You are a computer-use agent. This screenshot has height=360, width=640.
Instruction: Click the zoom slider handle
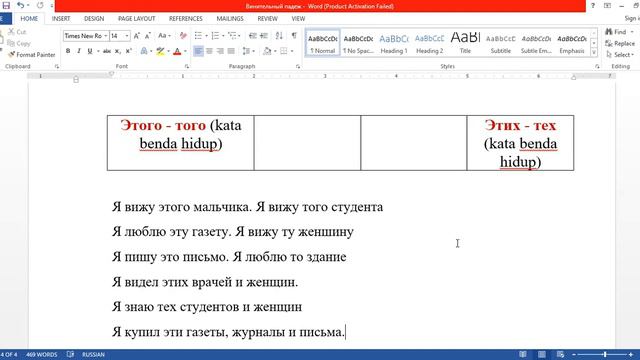click(x=605, y=354)
